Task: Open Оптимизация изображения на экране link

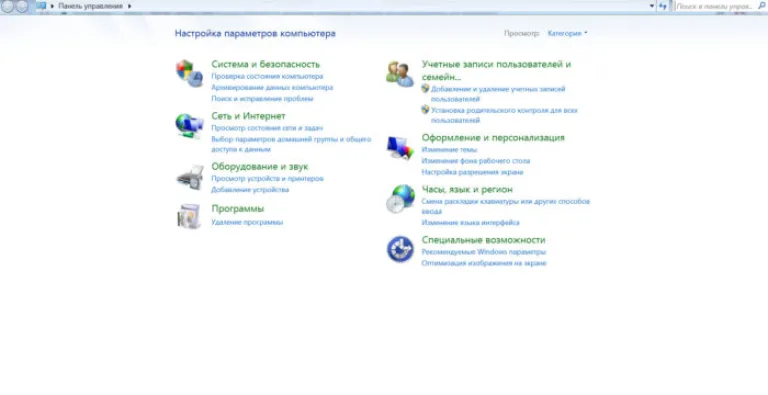Action: (x=484, y=263)
